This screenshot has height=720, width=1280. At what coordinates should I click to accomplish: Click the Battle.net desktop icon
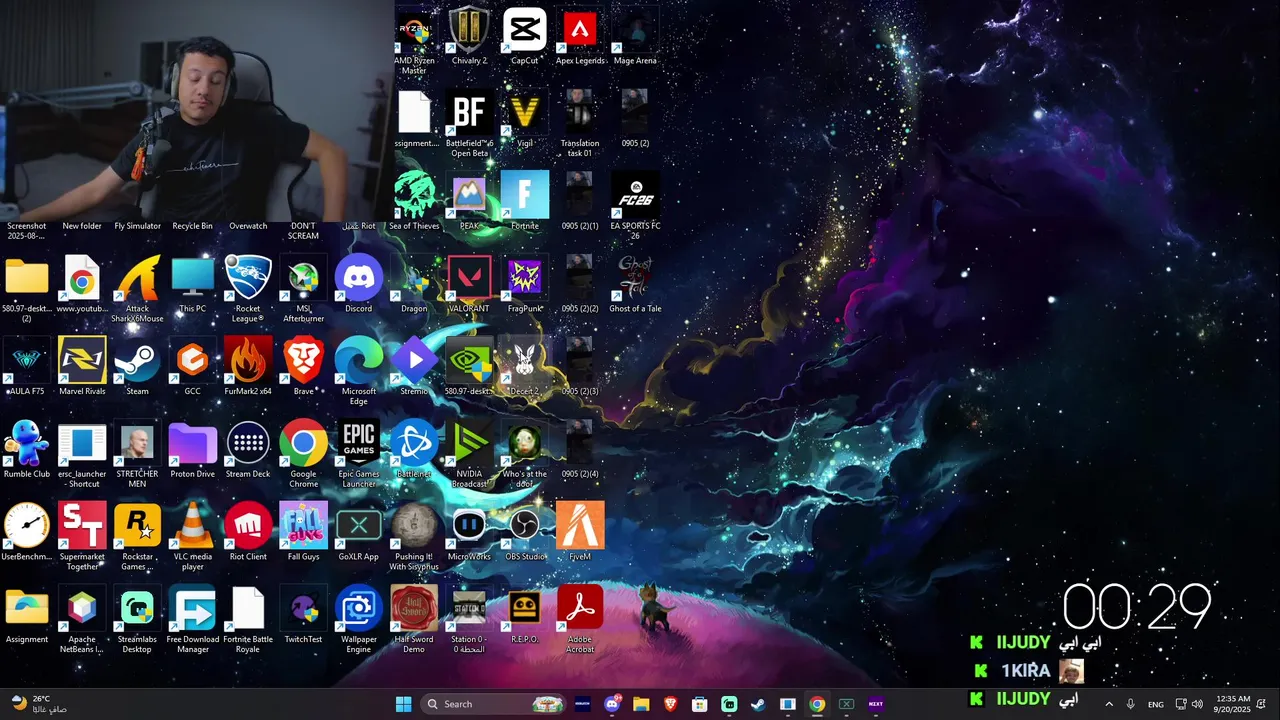414,444
